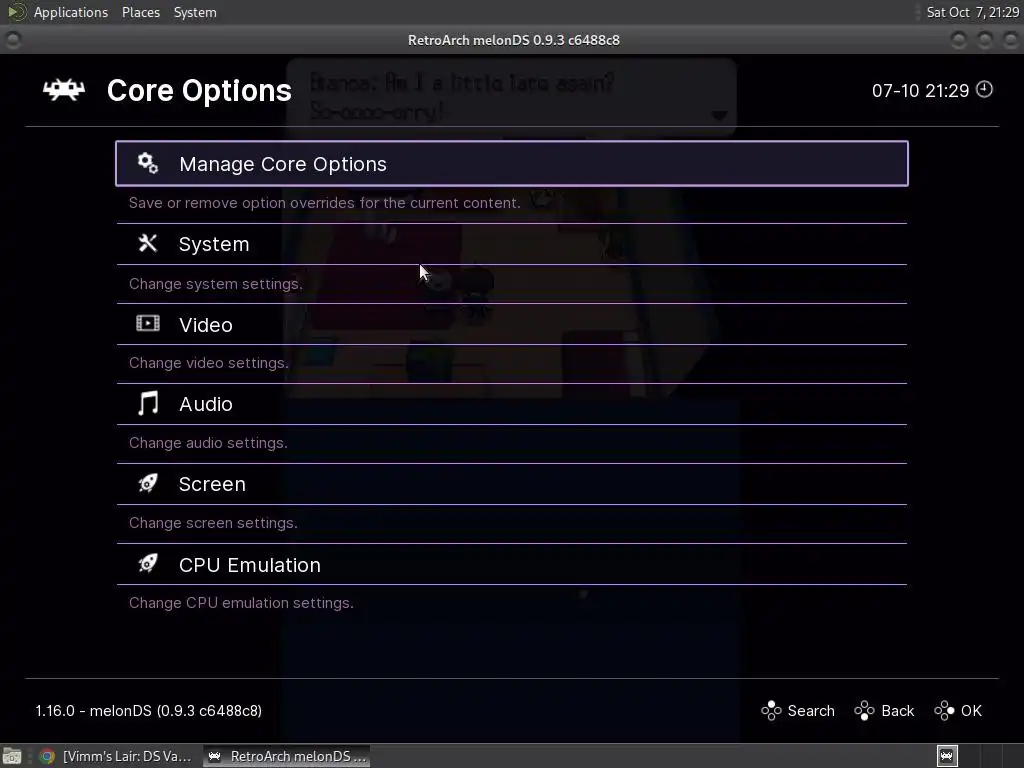Viewport: 1024px width, 768px height.
Task: Click 'Change video settings.' description
Action: [x=208, y=363]
